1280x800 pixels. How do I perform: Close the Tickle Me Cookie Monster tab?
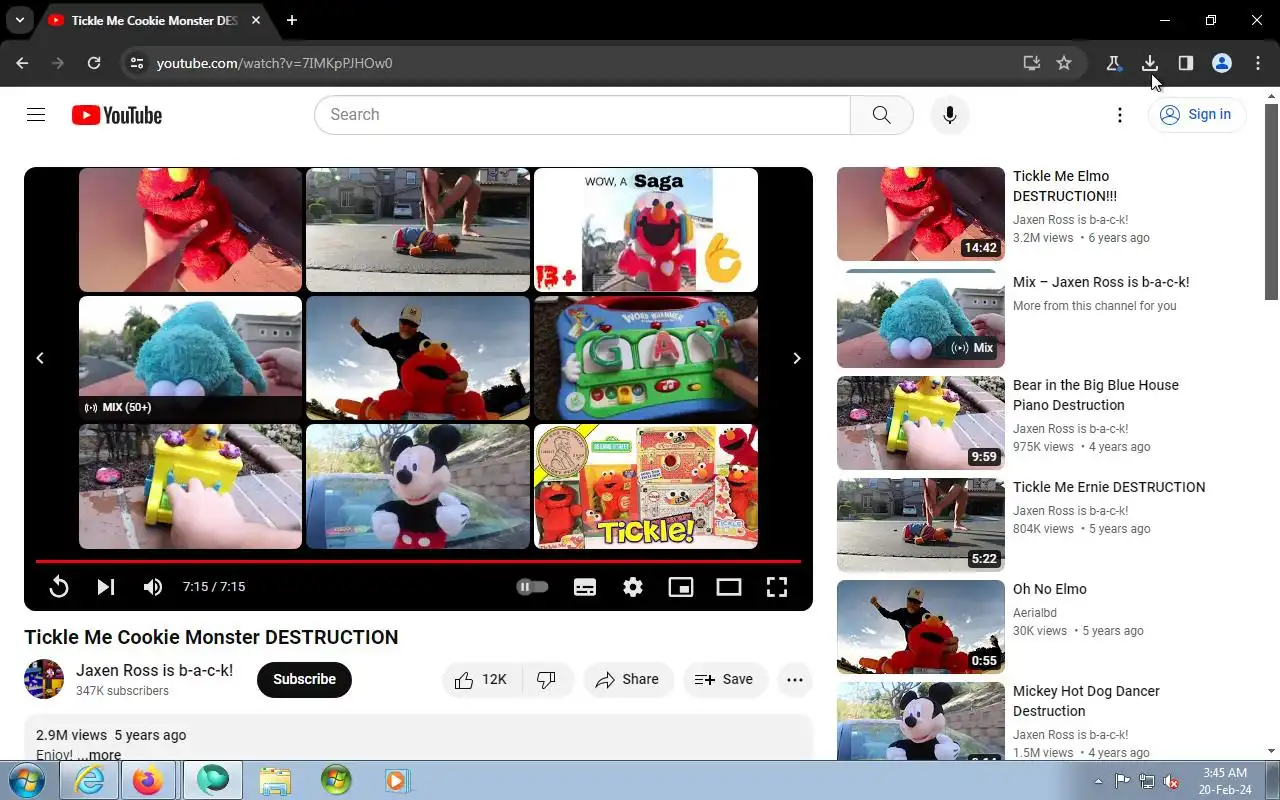[256, 20]
